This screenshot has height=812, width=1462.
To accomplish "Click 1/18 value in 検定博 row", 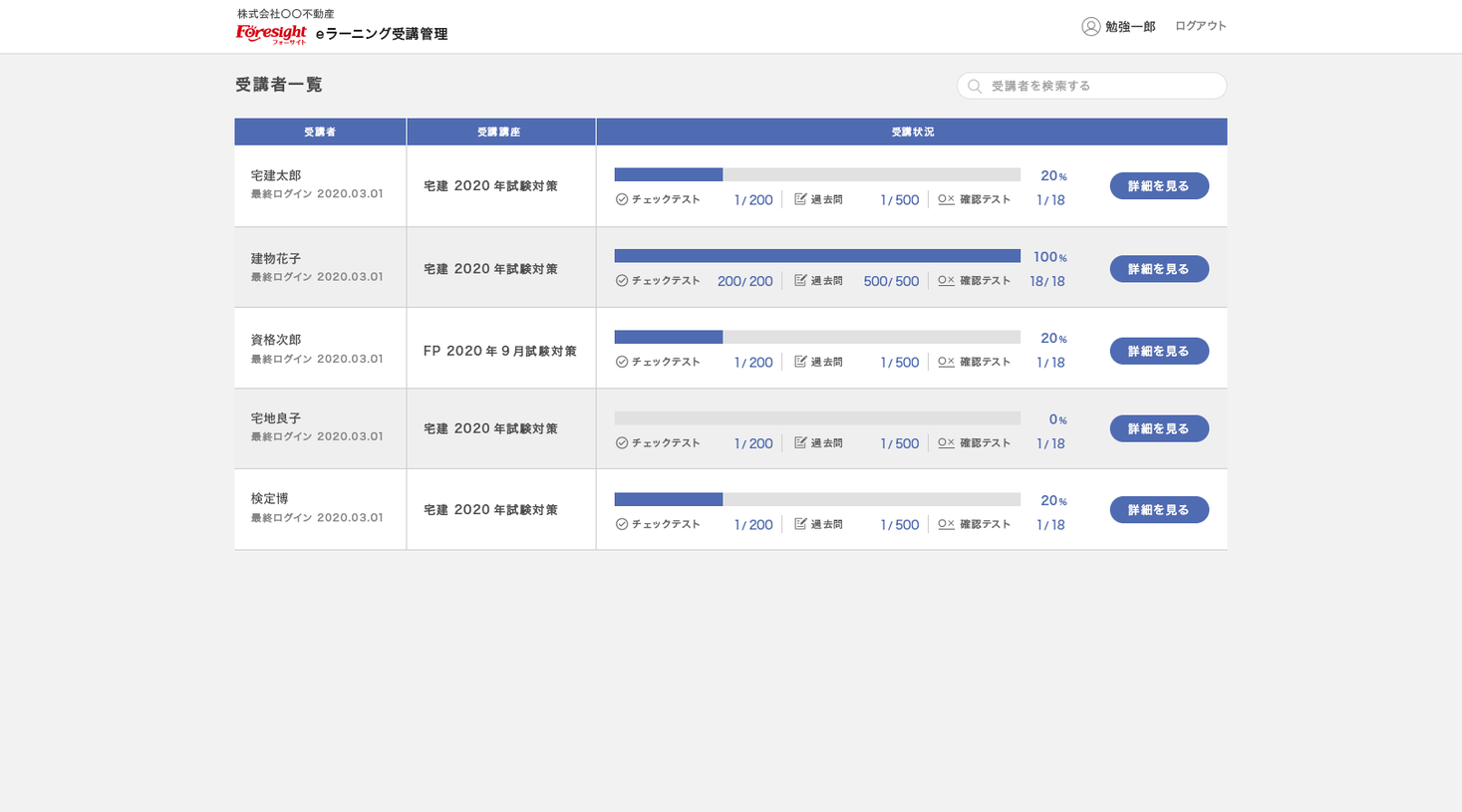I will click(1050, 525).
